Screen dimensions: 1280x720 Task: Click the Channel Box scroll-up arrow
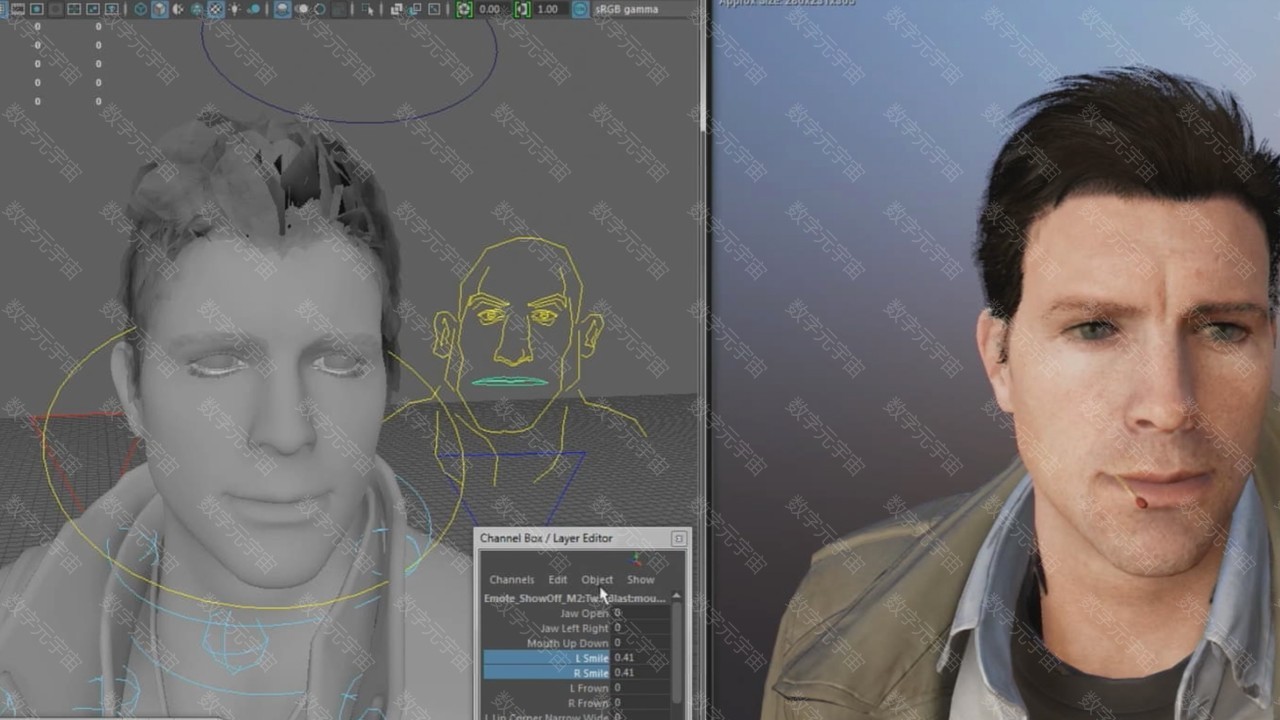coord(676,597)
